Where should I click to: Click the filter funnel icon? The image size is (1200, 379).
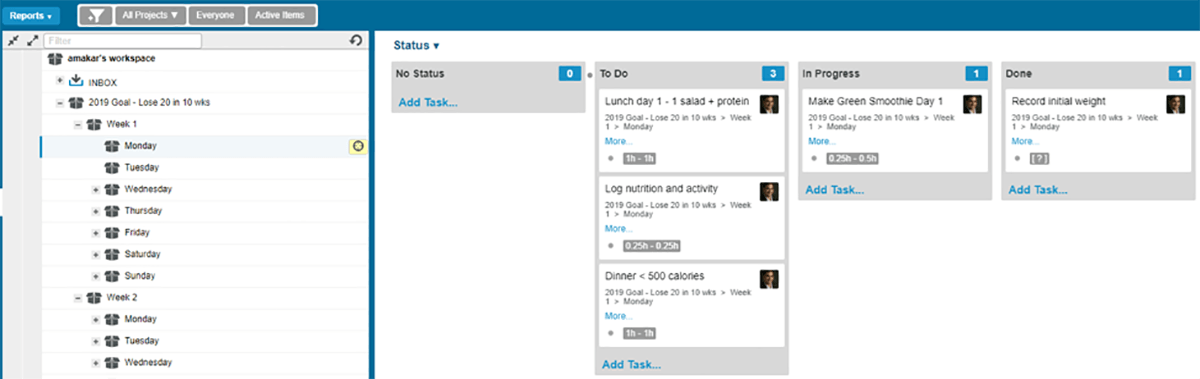pos(94,16)
